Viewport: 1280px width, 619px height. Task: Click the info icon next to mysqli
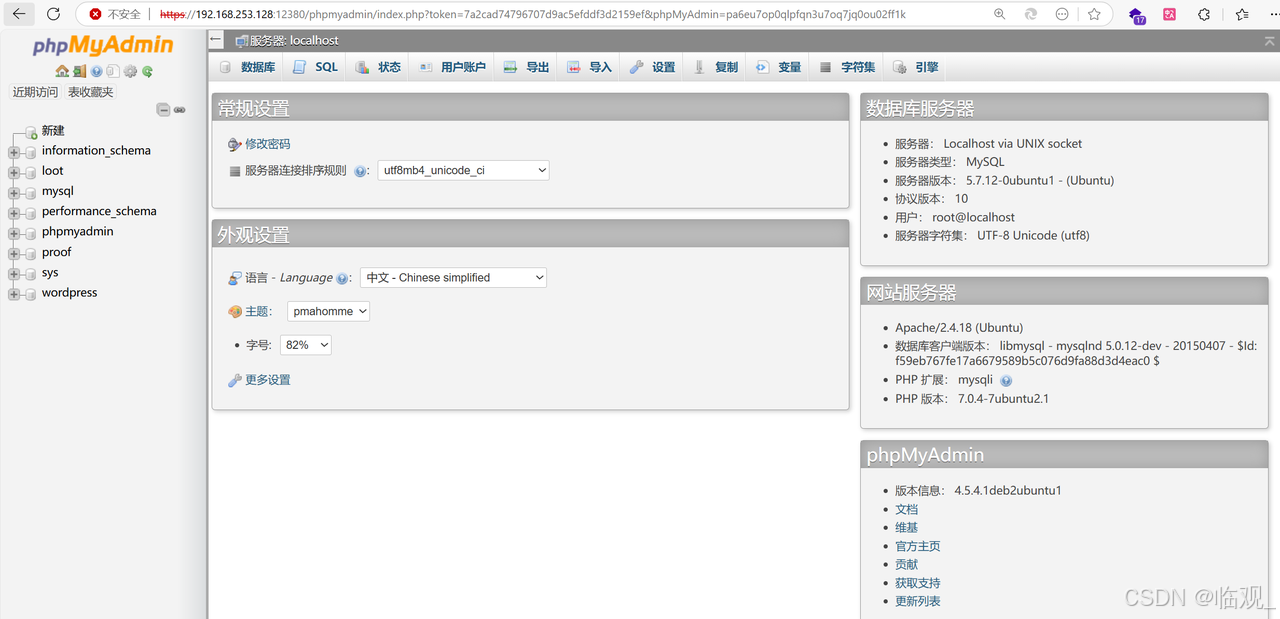click(x=1006, y=381)
